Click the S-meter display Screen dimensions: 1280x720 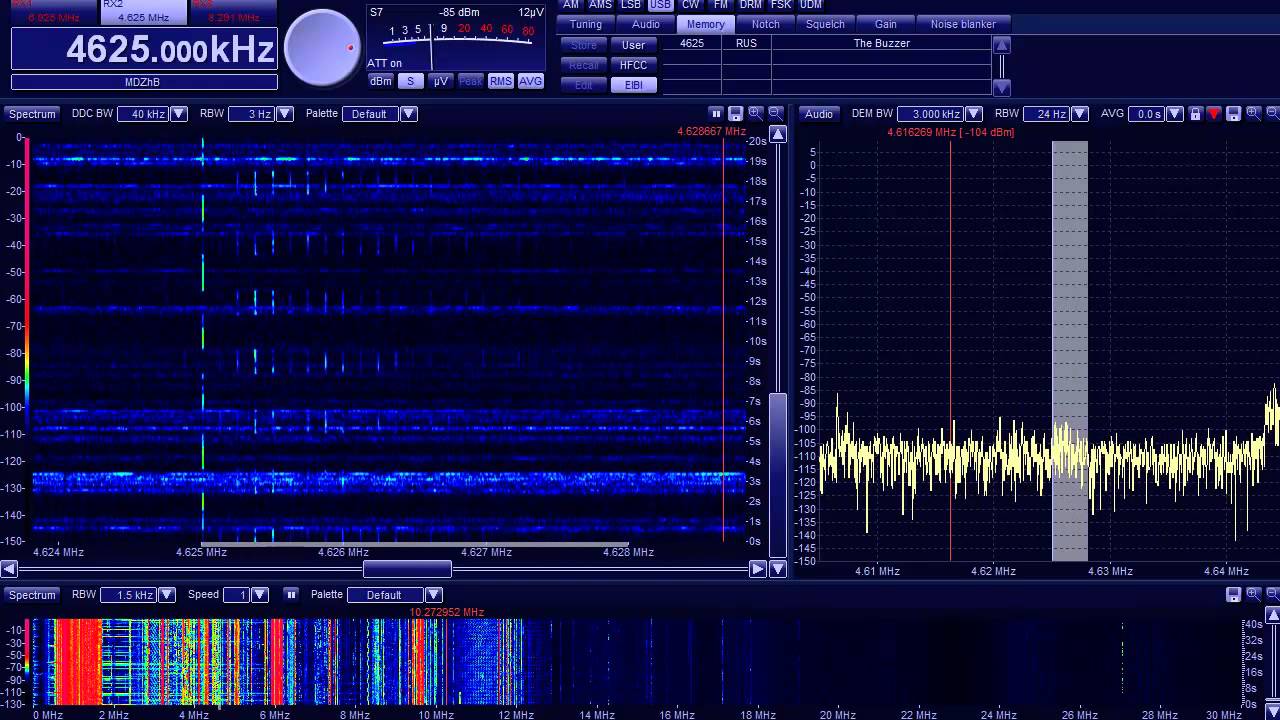(x=455, y=37)
